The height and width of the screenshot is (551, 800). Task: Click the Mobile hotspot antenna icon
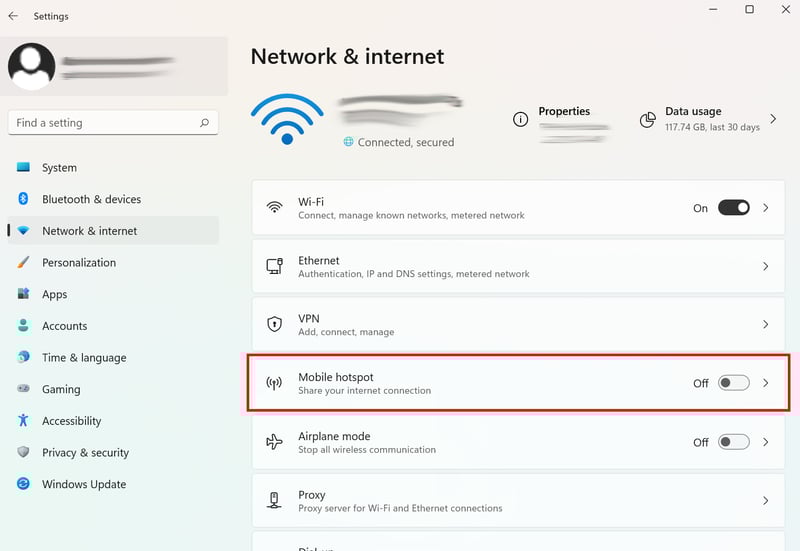pos(274,383)
